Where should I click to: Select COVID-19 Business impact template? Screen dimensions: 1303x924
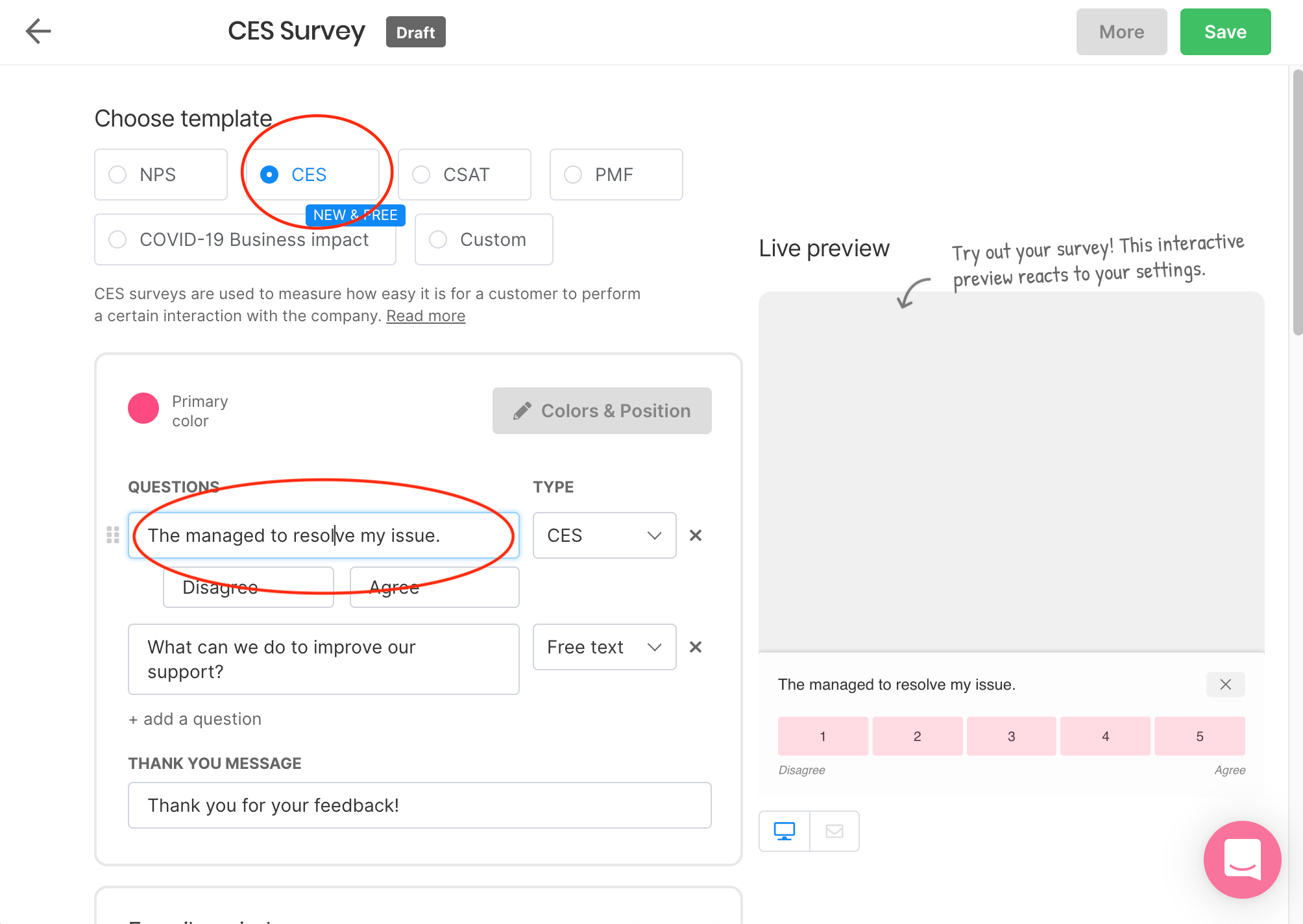tap(245, 239)
